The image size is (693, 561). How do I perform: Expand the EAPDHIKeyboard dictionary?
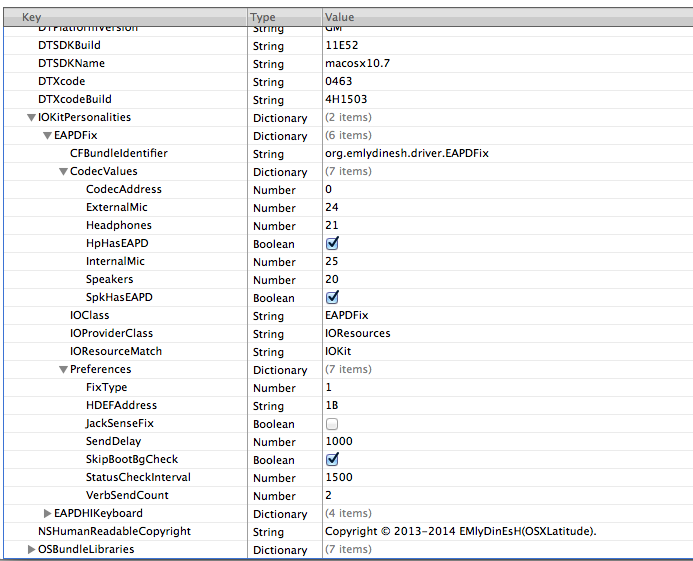pyautogui.click(x=47, y=513)
